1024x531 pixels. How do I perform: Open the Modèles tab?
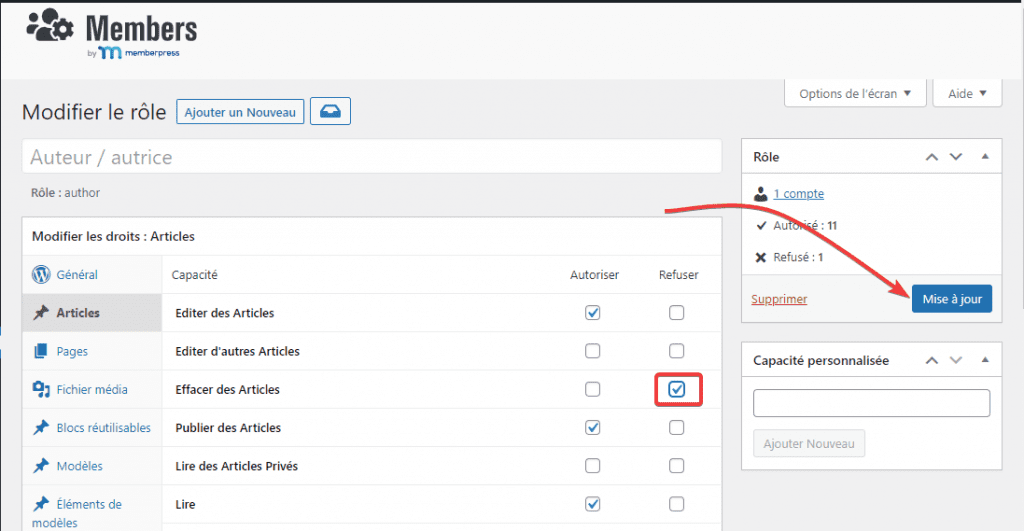tap(92, 466)
